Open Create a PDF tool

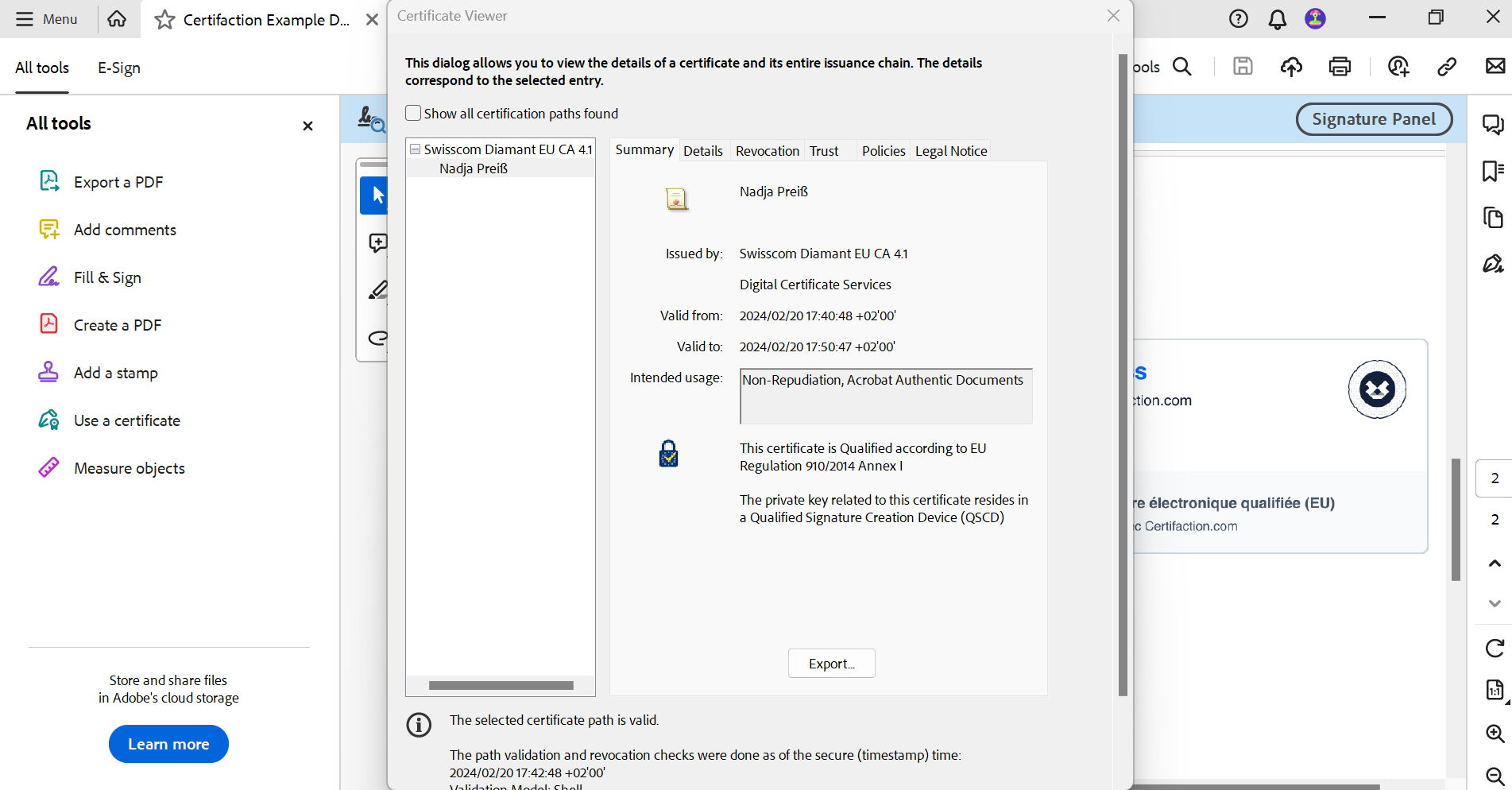point(118,325)
